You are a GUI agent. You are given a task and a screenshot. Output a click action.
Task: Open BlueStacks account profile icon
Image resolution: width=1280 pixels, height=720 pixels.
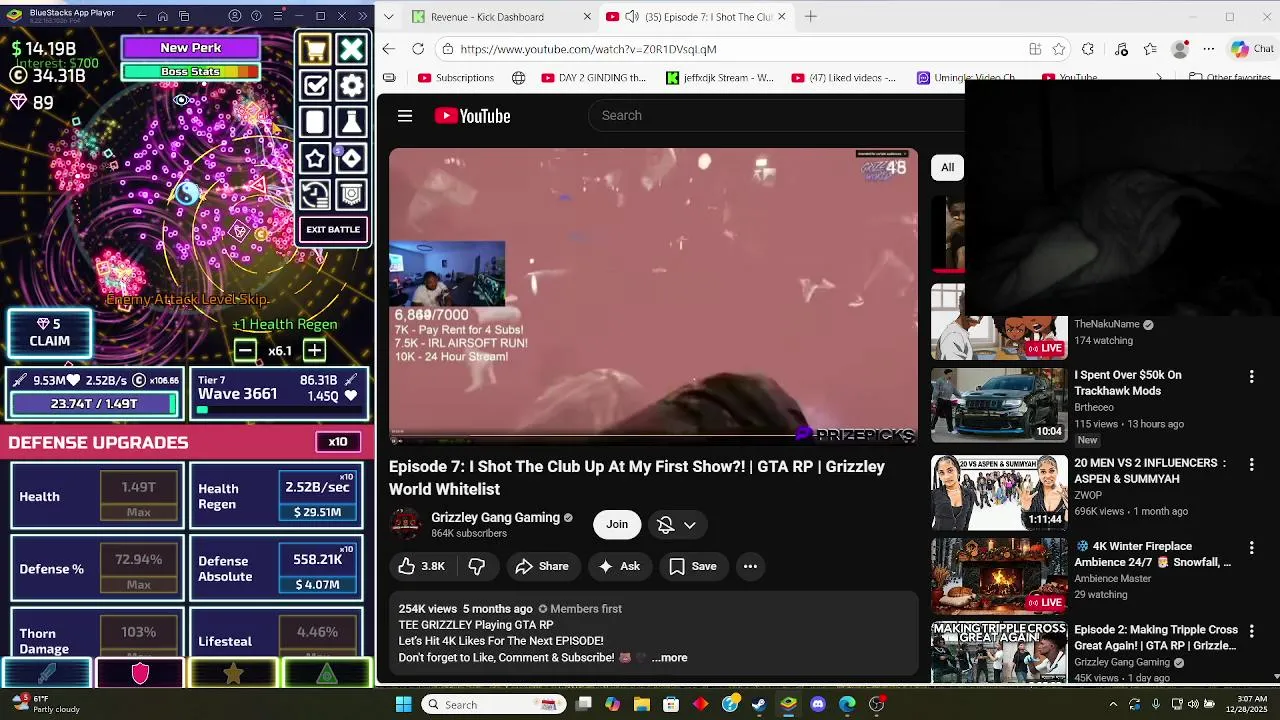click(x=234, y=16)
